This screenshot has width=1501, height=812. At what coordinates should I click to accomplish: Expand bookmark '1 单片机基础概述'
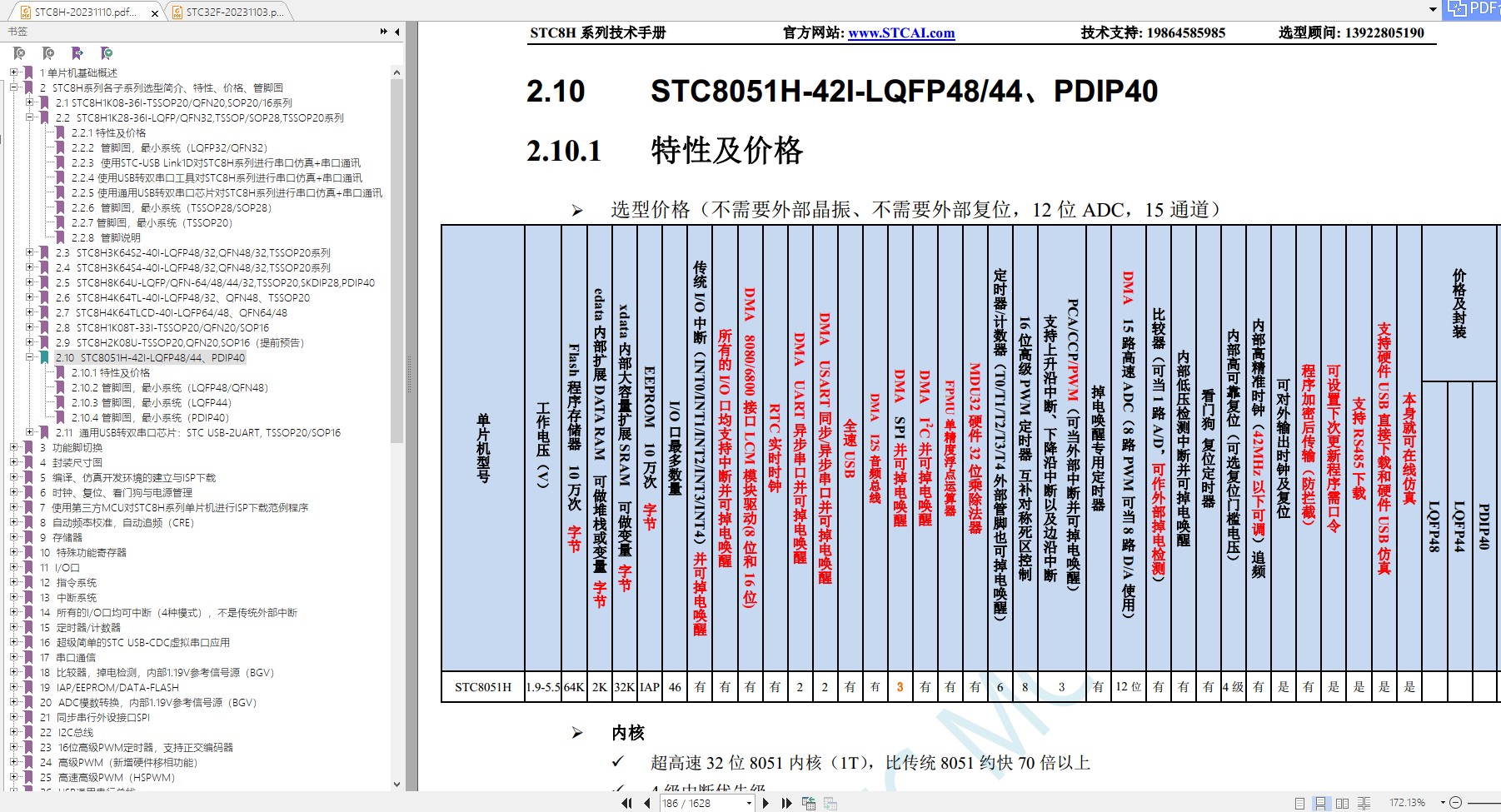click(x=14, y=72)
